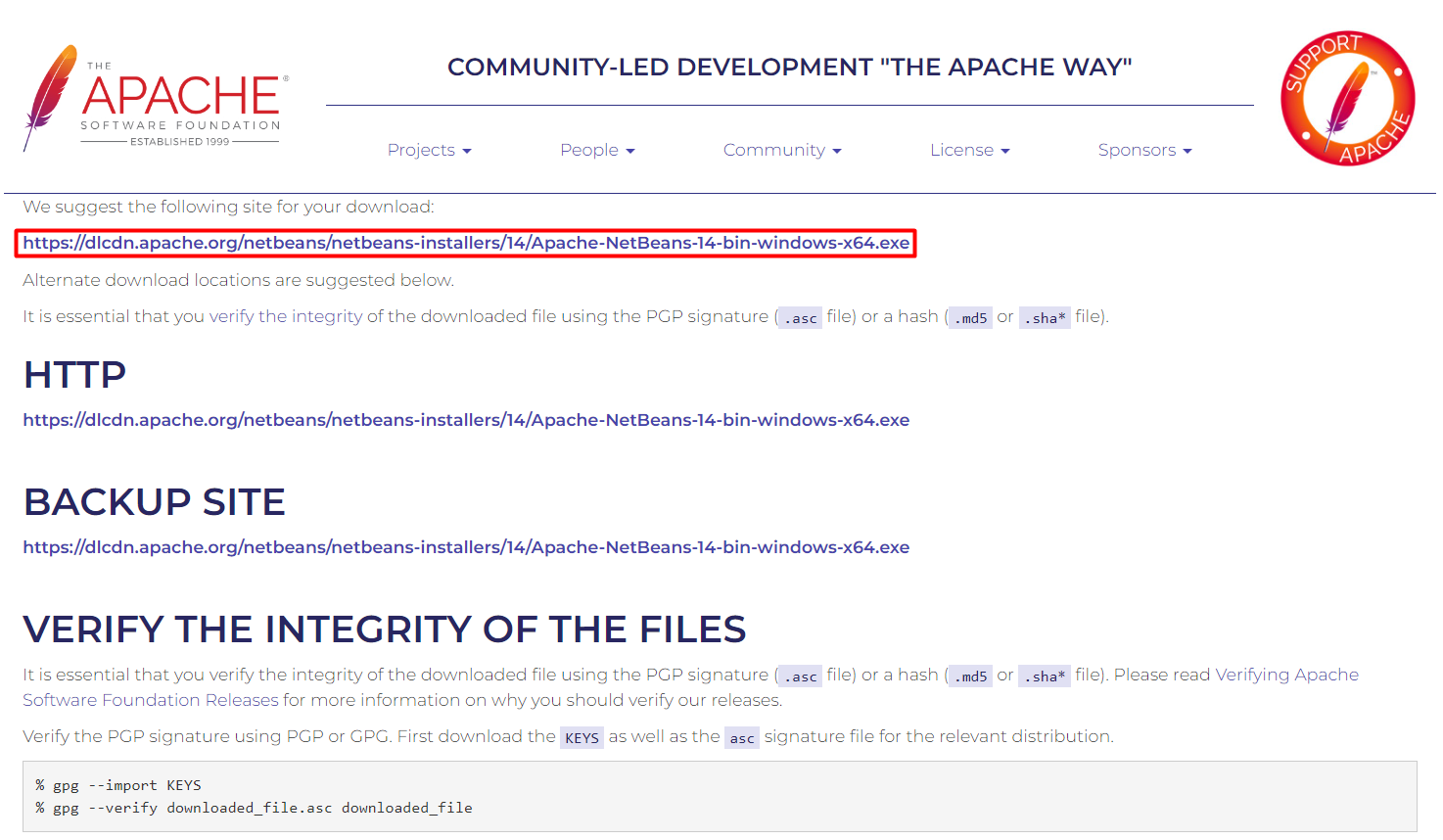The height and width of the screenshot is (840, 1443).
Task: Click the HTTP heading
Action: (74, 374)
